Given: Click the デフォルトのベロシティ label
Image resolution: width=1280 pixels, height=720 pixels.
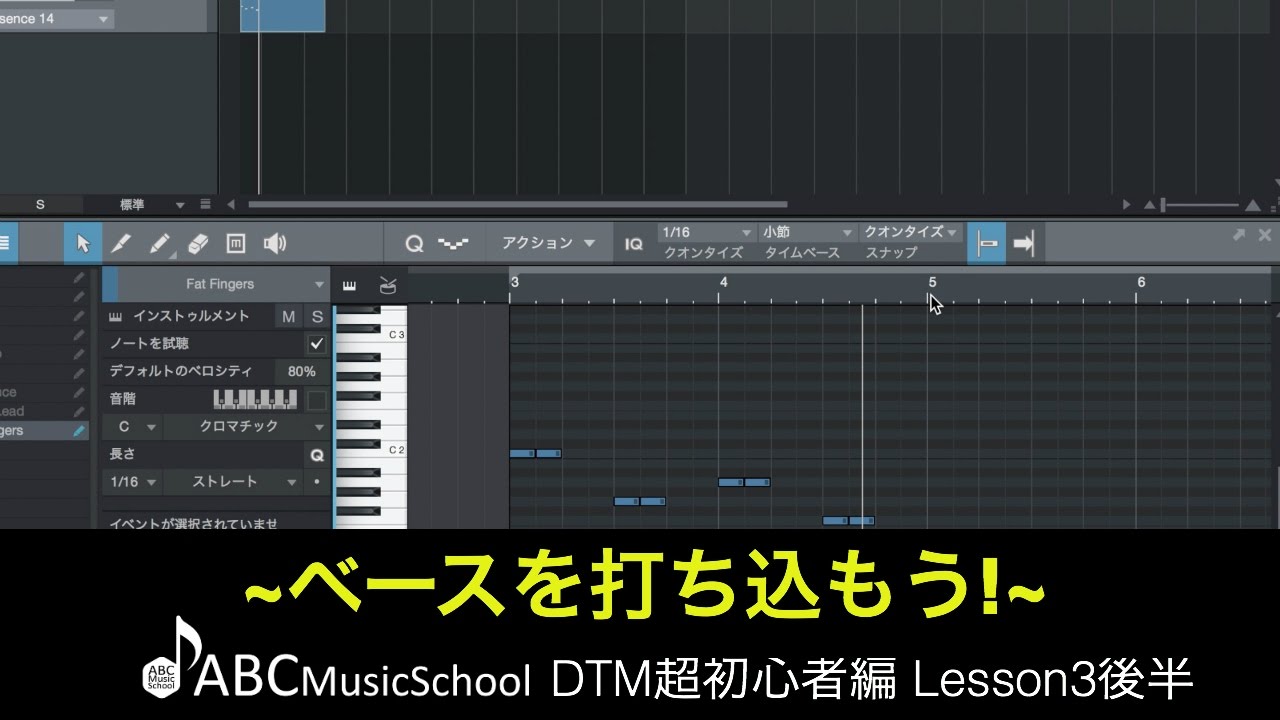Looking at the screenshot, I should pyautogui.click(x=180, y=371).
